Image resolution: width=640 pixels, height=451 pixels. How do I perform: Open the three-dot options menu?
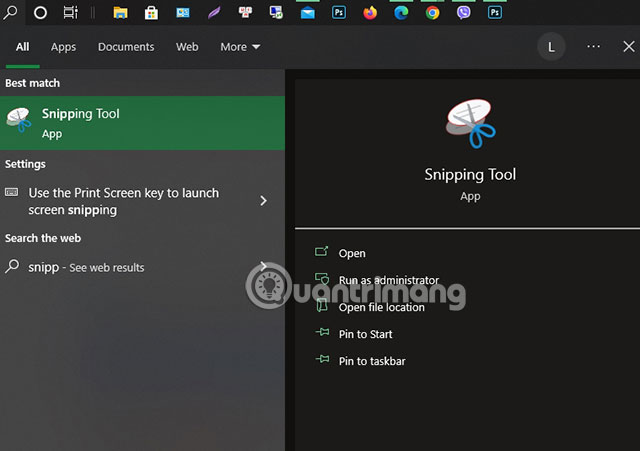(x=593, y=47)
